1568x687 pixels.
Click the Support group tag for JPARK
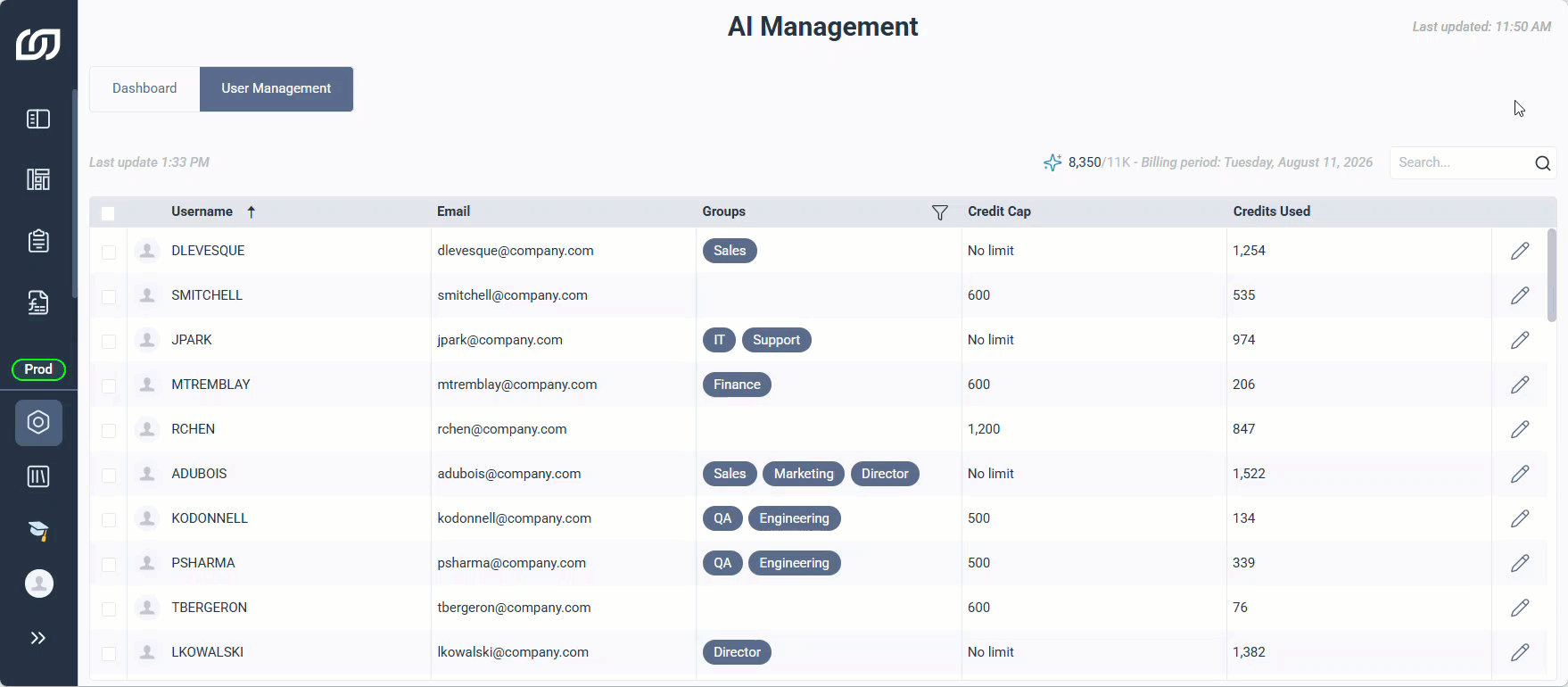[x=776, y=340]
